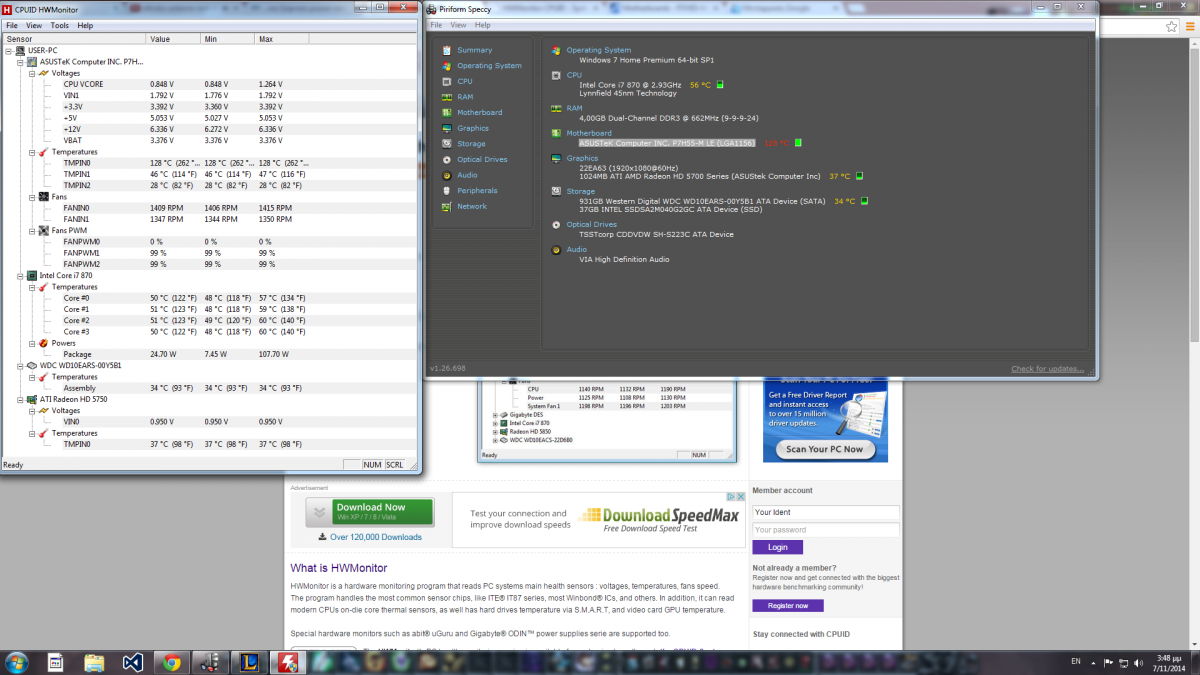Click the Register now button
Viewport: 1200px width, 675px height.
[788, 606]
